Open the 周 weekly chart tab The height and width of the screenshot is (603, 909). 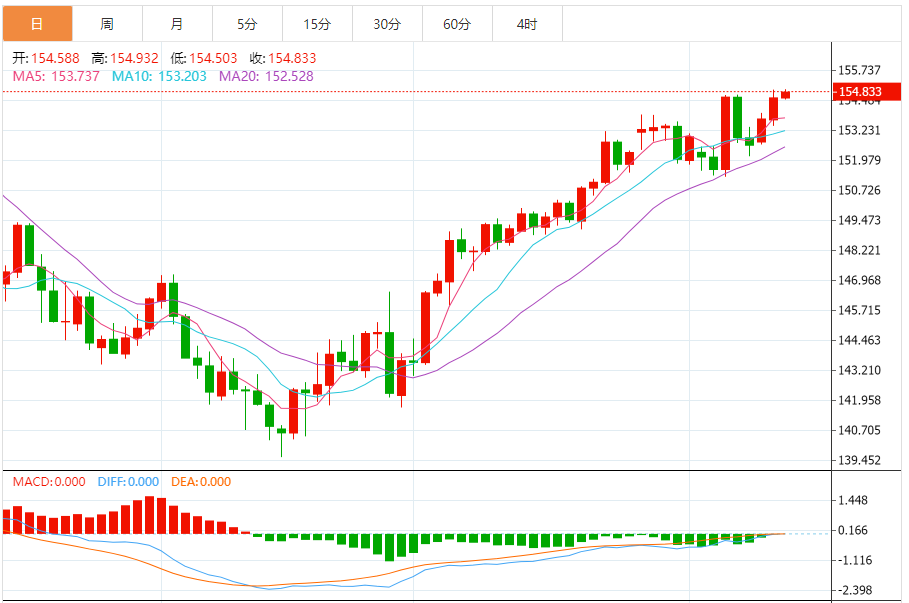[107, 23]
